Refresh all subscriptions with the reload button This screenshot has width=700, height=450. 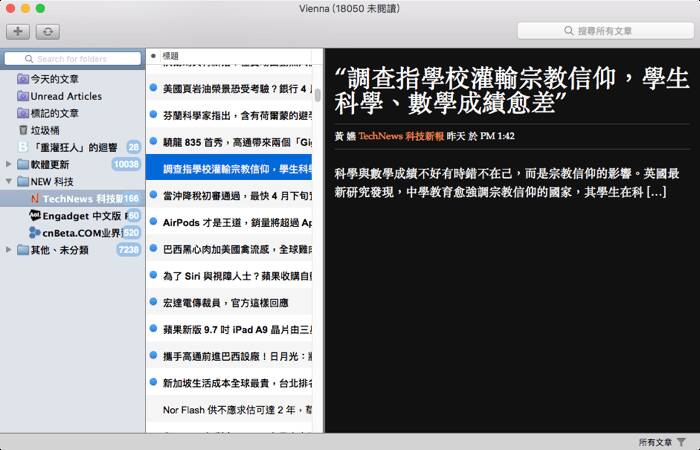[48, 31]
